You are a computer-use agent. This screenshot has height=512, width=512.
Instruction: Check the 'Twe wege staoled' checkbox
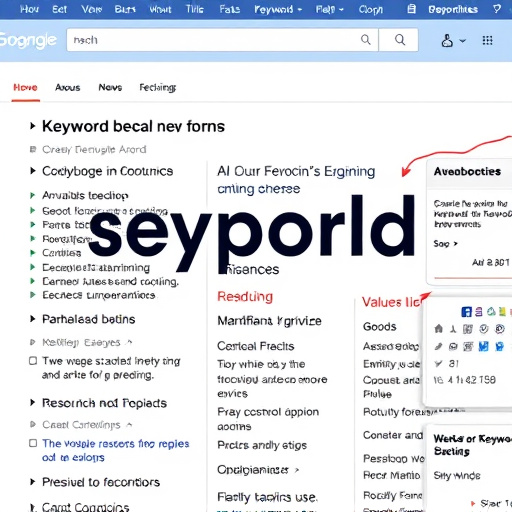33,361
